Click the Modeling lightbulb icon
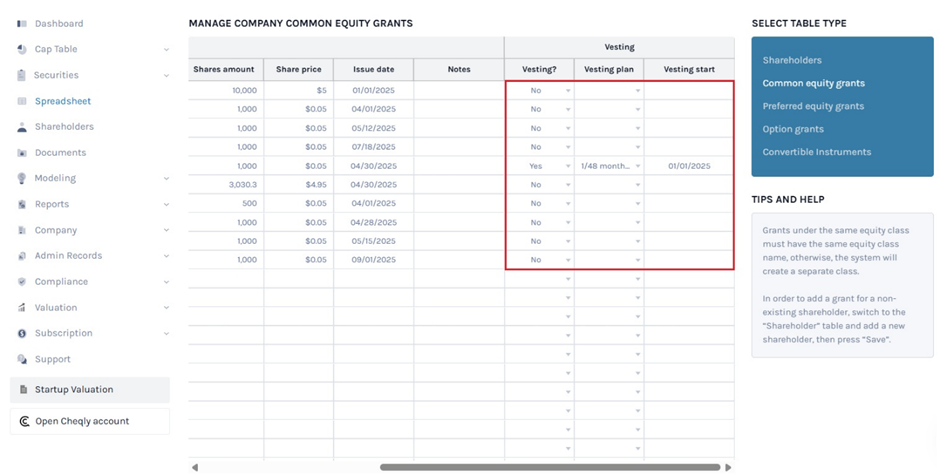Screen dimensions: 940x475 click(x=23, y=178)
